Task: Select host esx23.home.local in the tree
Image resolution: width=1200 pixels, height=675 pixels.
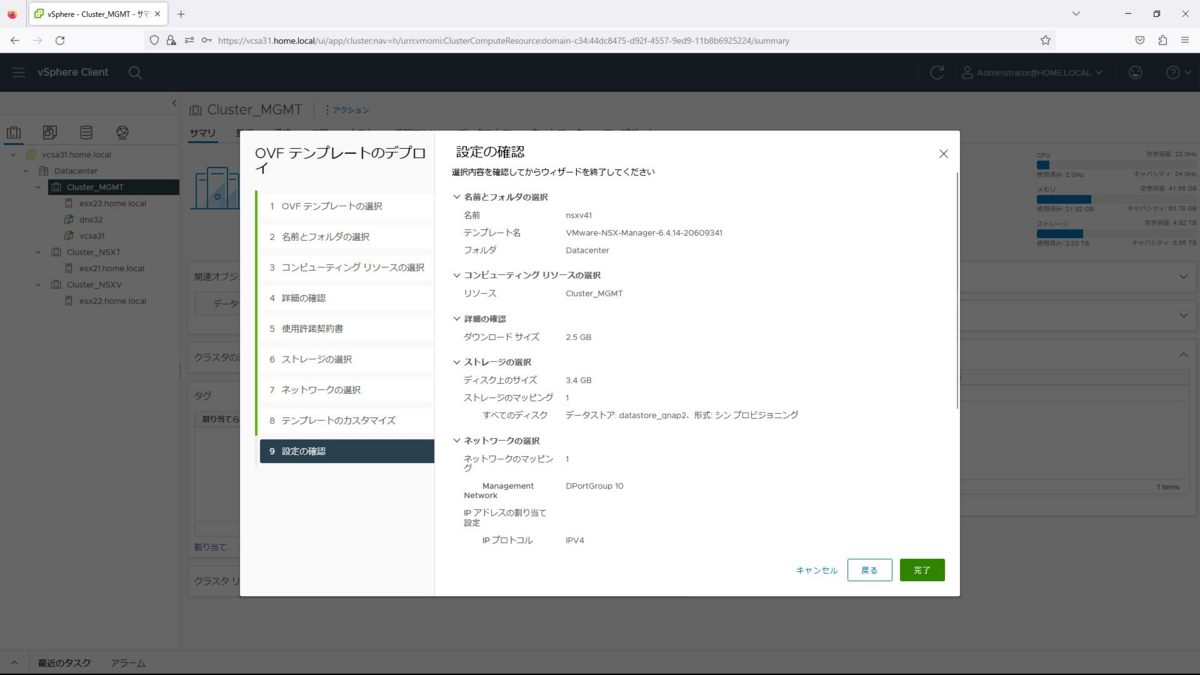Action: [112, 203]
